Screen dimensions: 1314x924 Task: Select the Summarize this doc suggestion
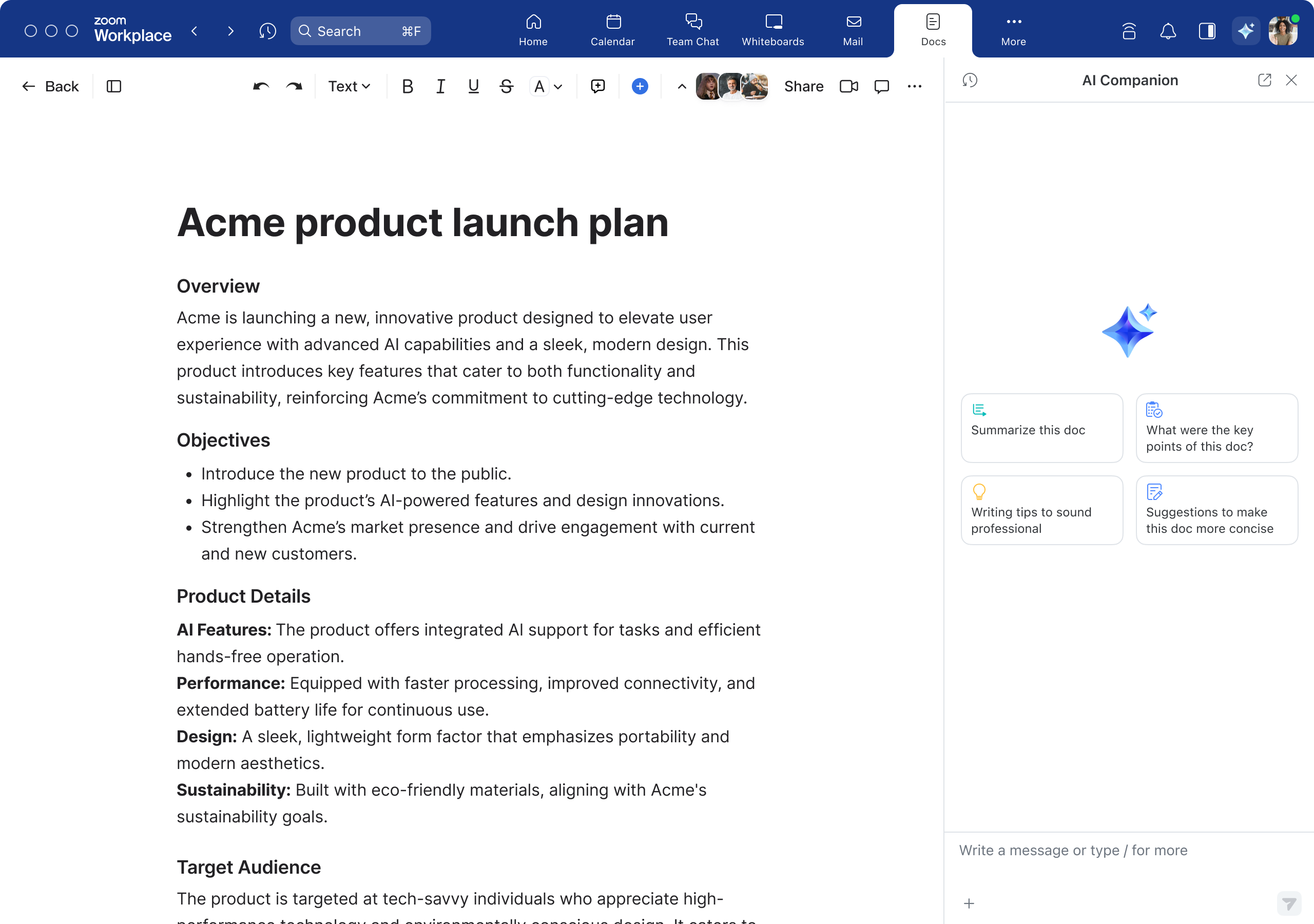coord(1041,428)
